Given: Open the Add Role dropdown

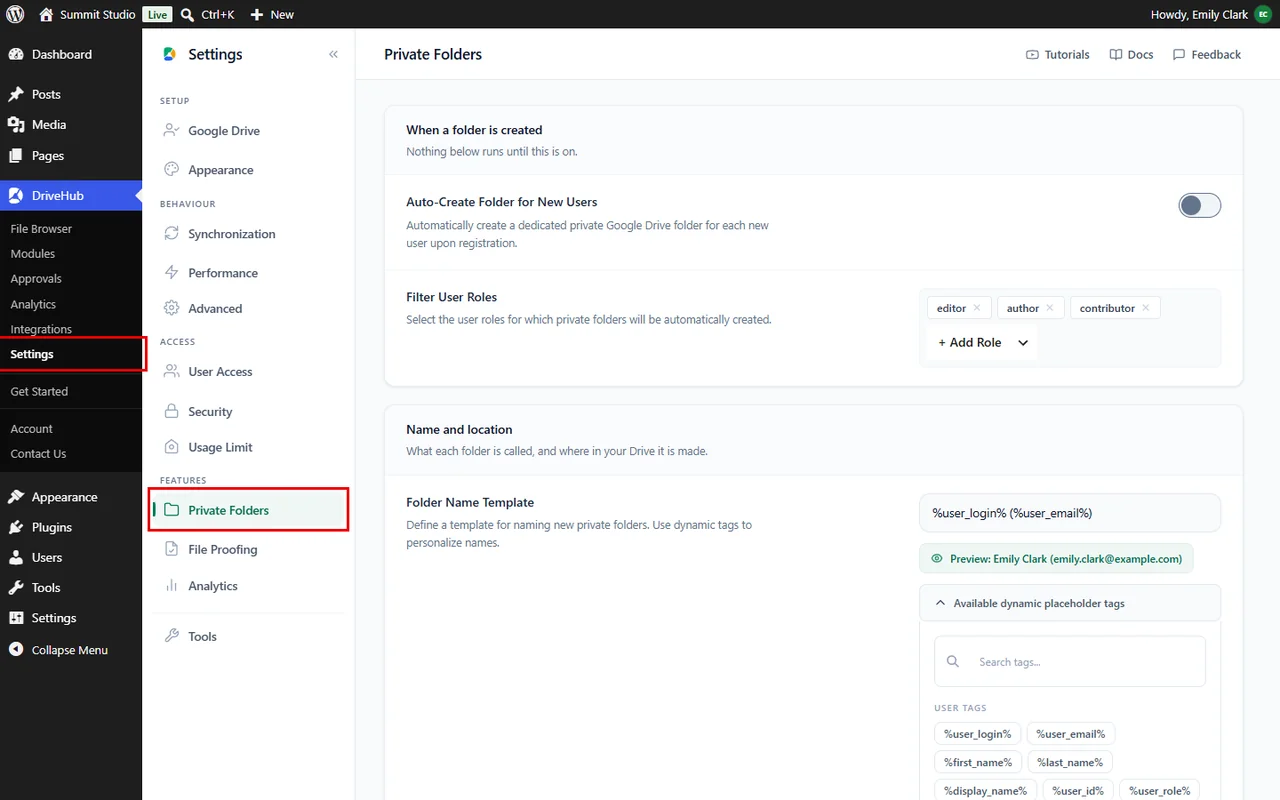Looking at the screenshot, I should [982, 342].
